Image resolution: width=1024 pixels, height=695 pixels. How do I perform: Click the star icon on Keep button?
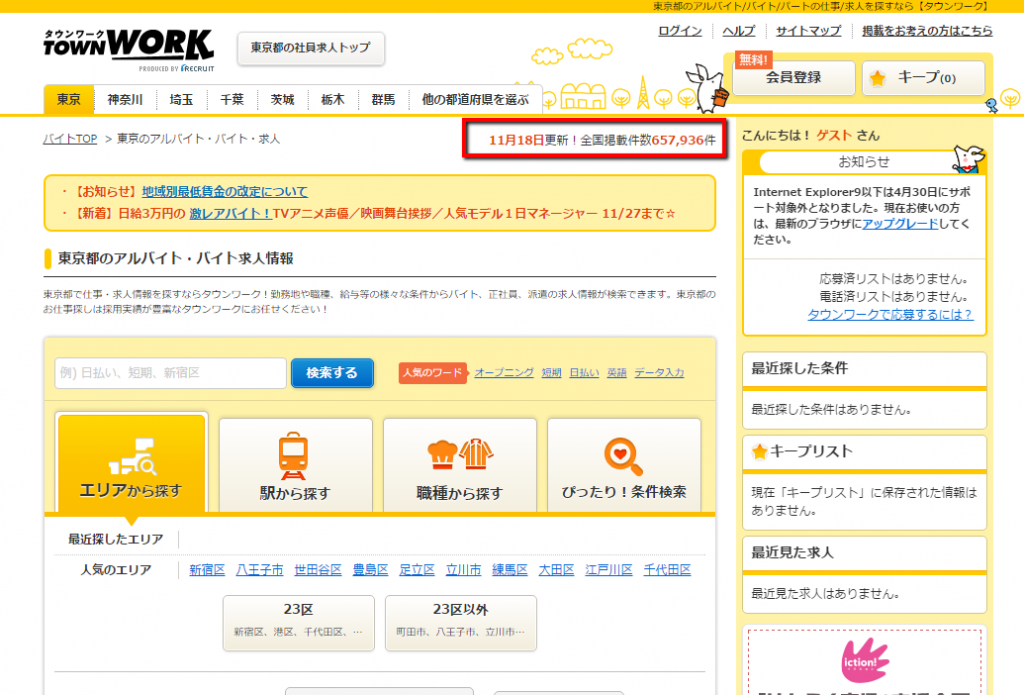(878, 78)
